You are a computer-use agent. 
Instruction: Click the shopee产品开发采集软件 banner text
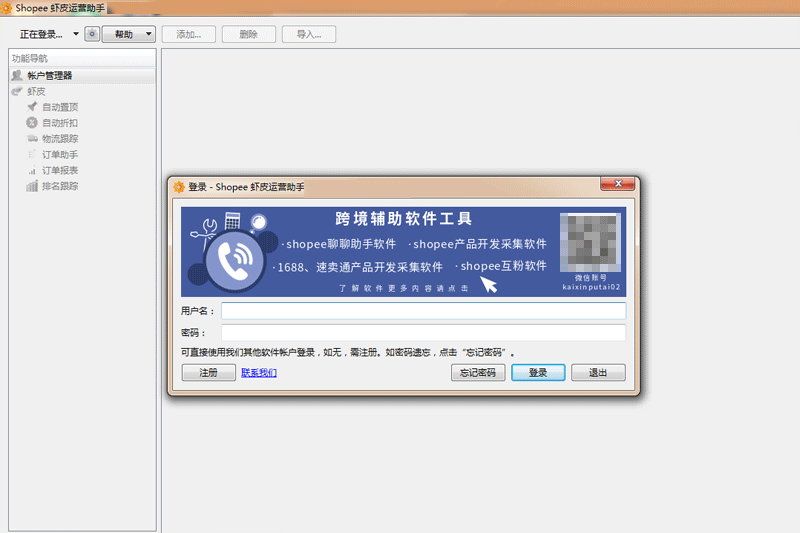coord(480,244)
